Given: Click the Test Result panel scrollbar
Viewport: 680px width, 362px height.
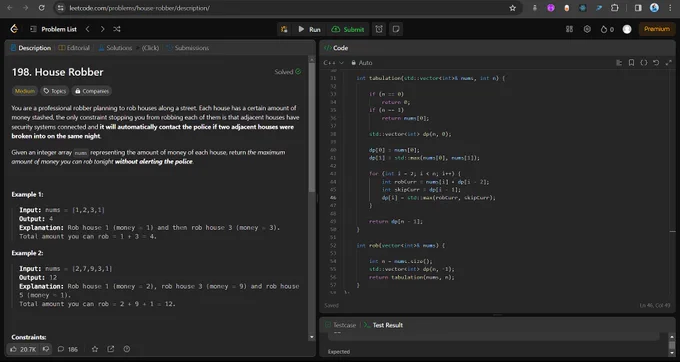Looking at the screenshot, I should coord(672,345).
